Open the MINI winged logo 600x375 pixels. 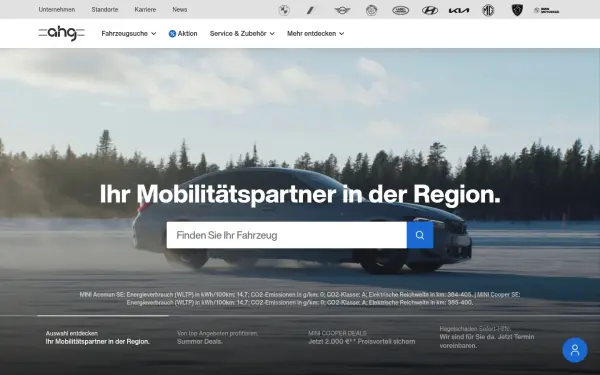[342, 10]
